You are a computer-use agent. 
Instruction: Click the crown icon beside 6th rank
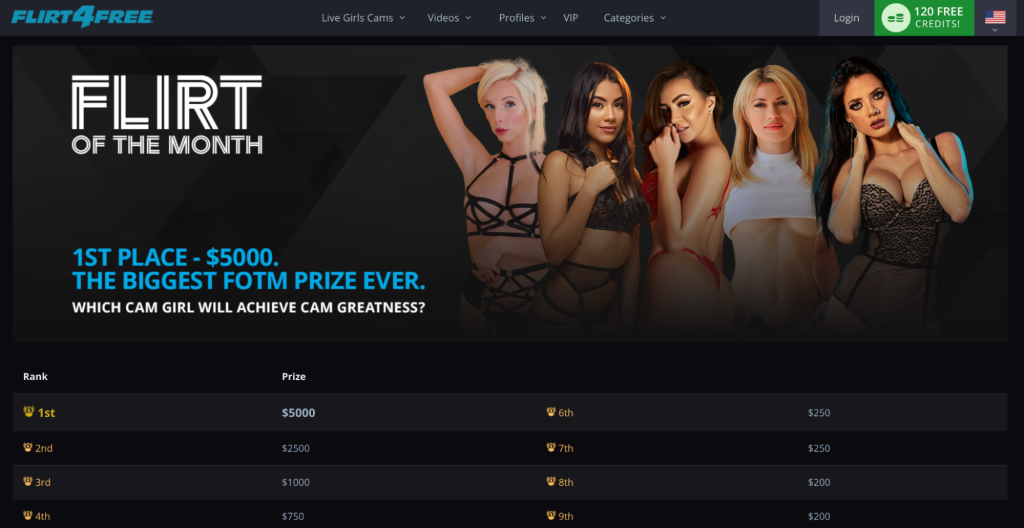click(x=551, y=412)
